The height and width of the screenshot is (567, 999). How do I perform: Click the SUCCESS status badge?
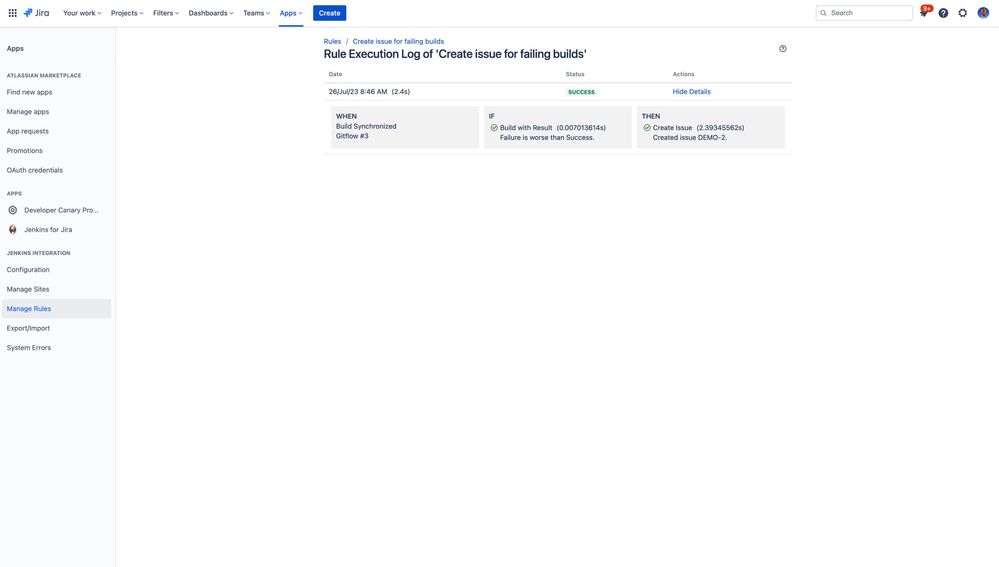pos(581,92)
